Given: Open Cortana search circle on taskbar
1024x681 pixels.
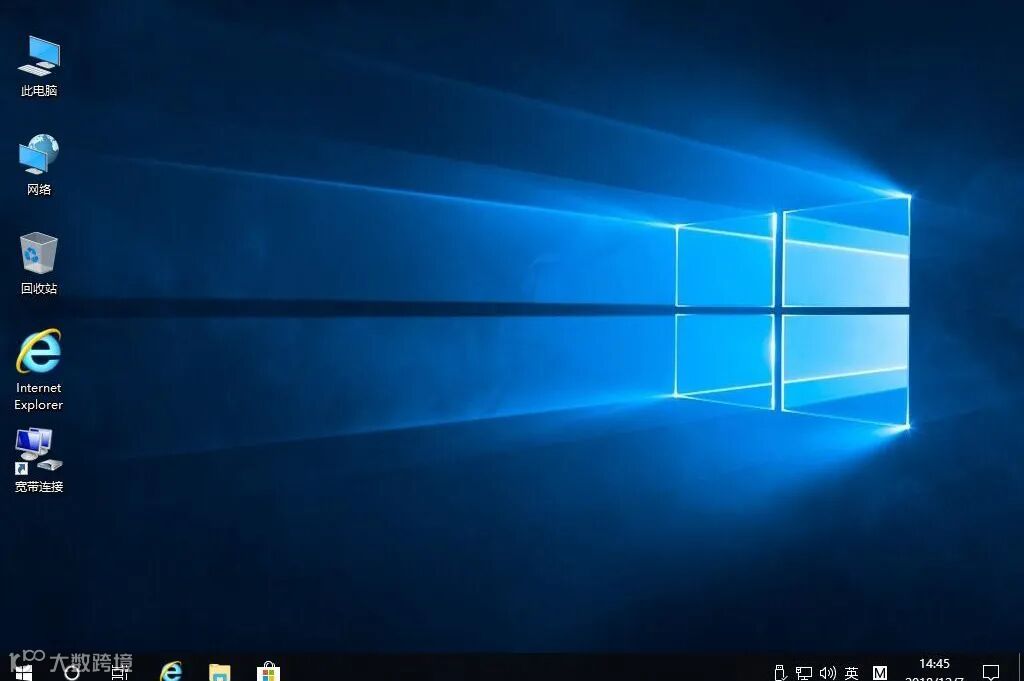Looking at the screenshot, I should [72, 673].
